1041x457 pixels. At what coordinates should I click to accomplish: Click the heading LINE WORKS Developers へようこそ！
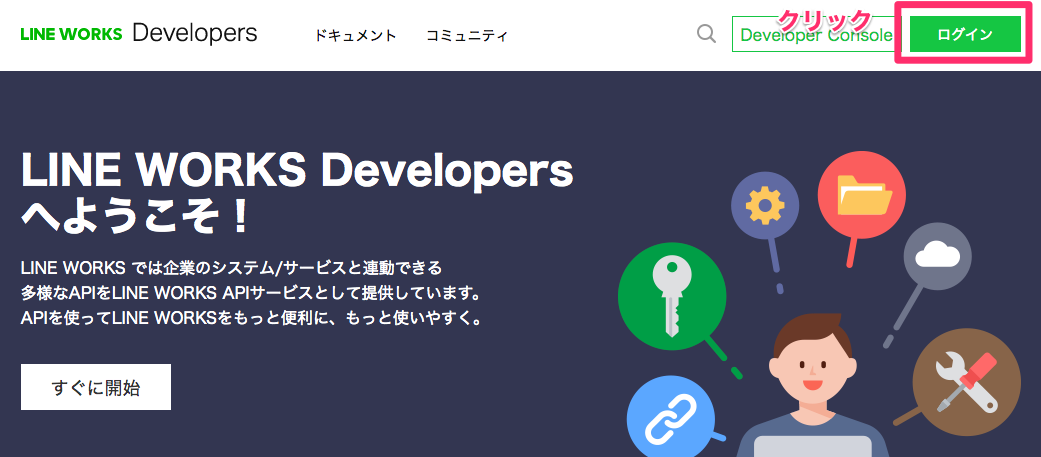point(297,194)
